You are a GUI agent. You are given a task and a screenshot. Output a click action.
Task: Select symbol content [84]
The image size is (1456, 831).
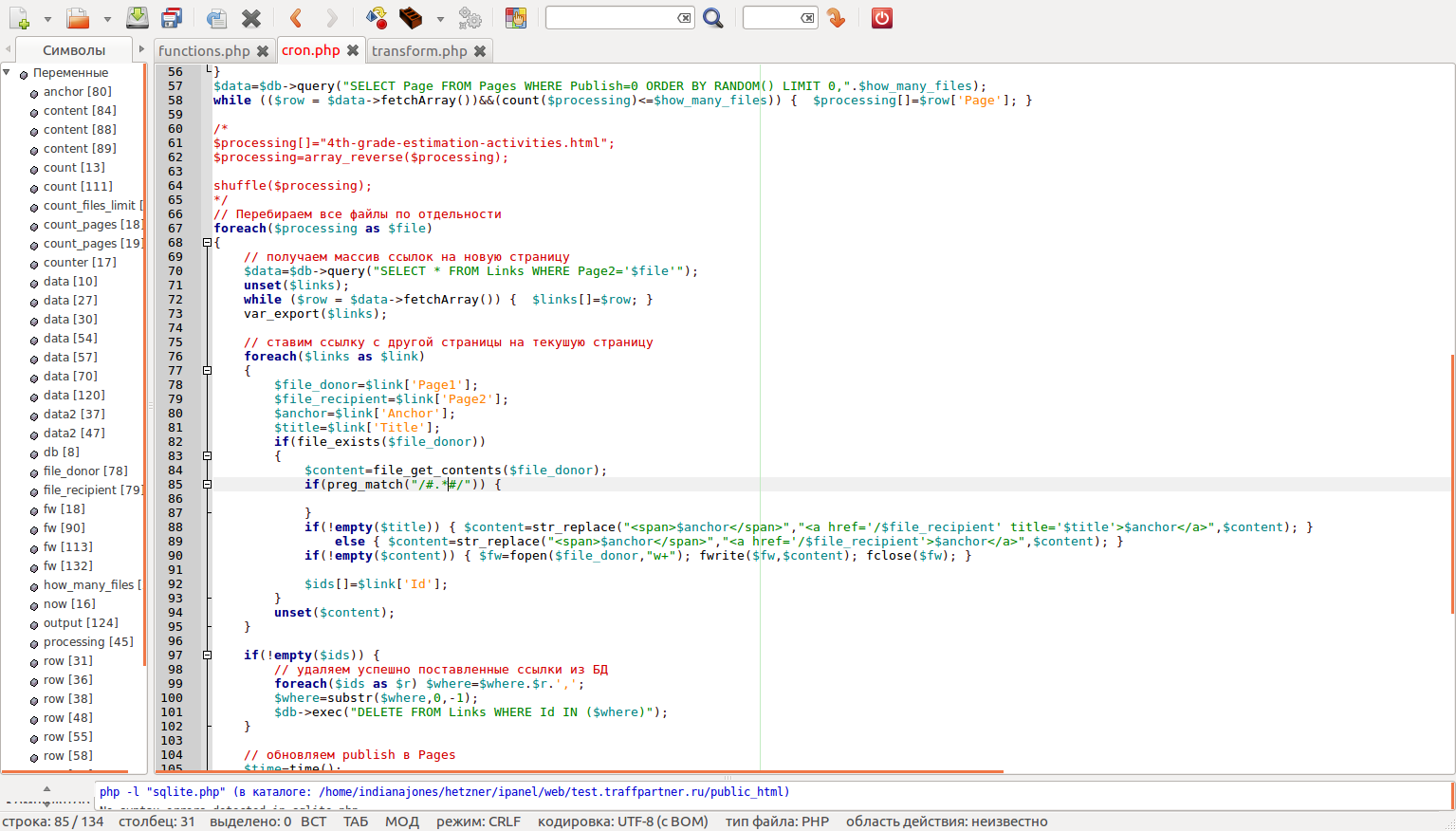[80, 111]
